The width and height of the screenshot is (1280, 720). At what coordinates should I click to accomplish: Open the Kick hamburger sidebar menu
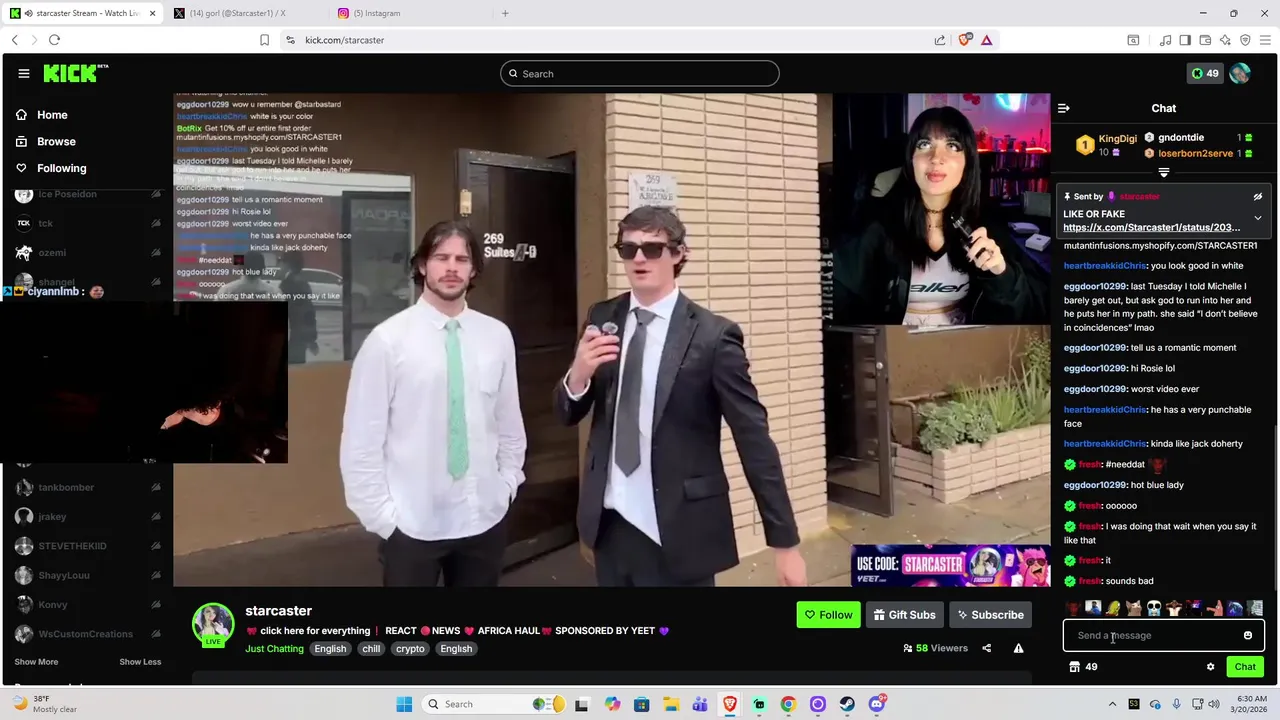[24, 73]
